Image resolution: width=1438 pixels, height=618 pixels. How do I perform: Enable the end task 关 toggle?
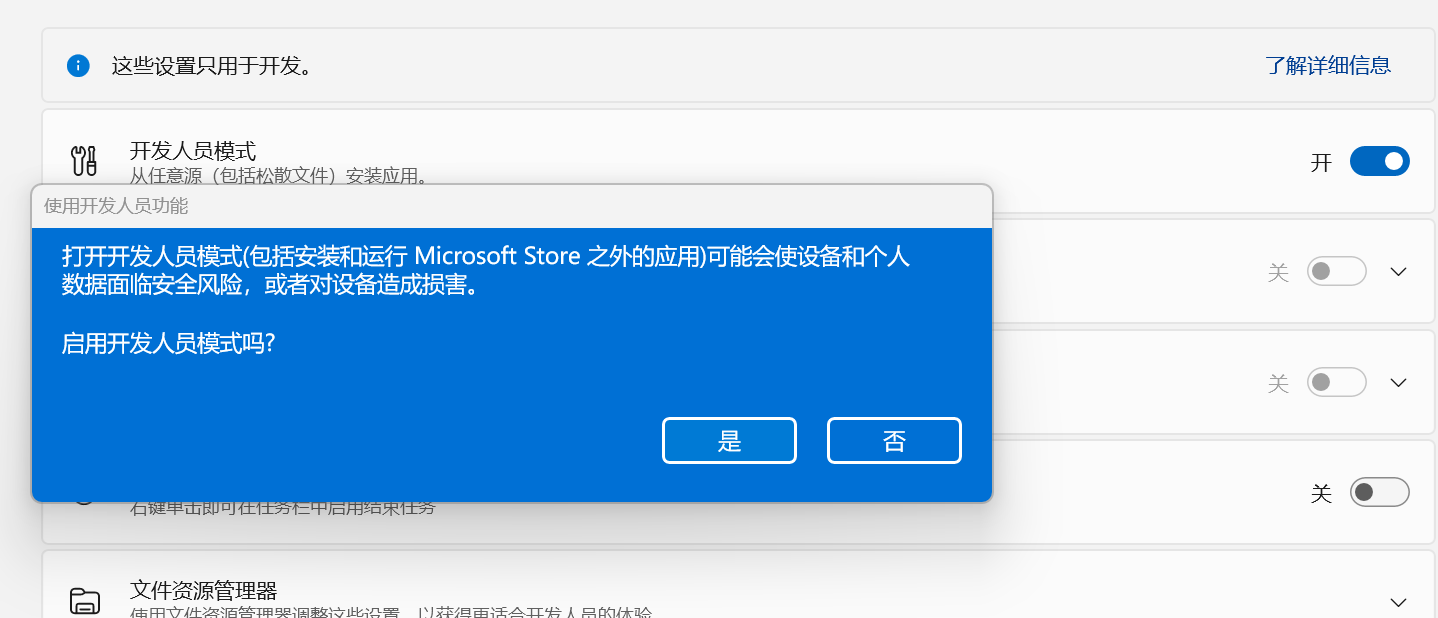[x=1379, y=492]
